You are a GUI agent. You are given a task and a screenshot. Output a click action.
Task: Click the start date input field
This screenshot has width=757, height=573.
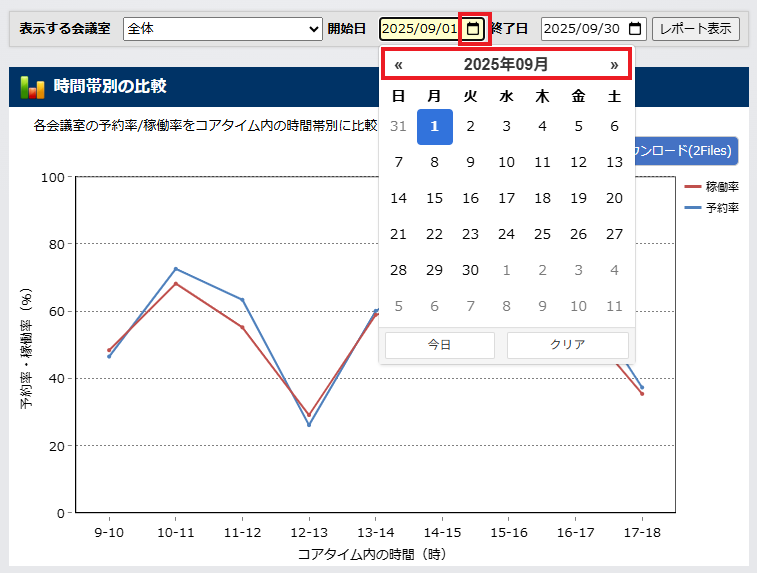click(x=419, y=29)
